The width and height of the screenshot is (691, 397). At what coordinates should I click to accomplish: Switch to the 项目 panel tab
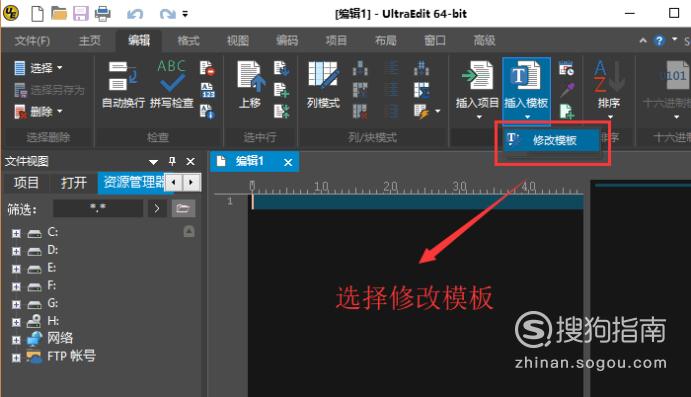click(x=26, y=182)
